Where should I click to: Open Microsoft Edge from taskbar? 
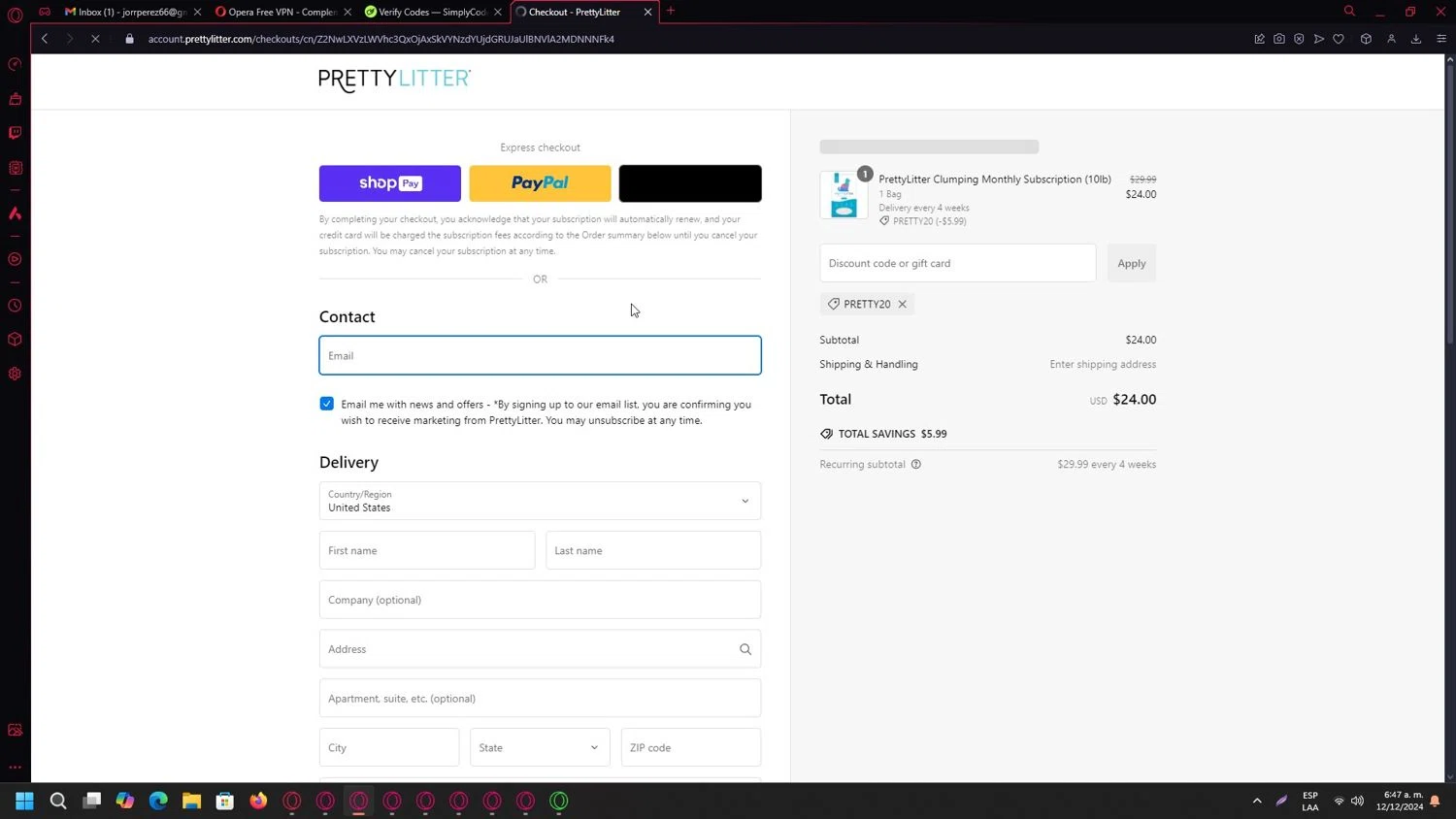pos(158,801)
